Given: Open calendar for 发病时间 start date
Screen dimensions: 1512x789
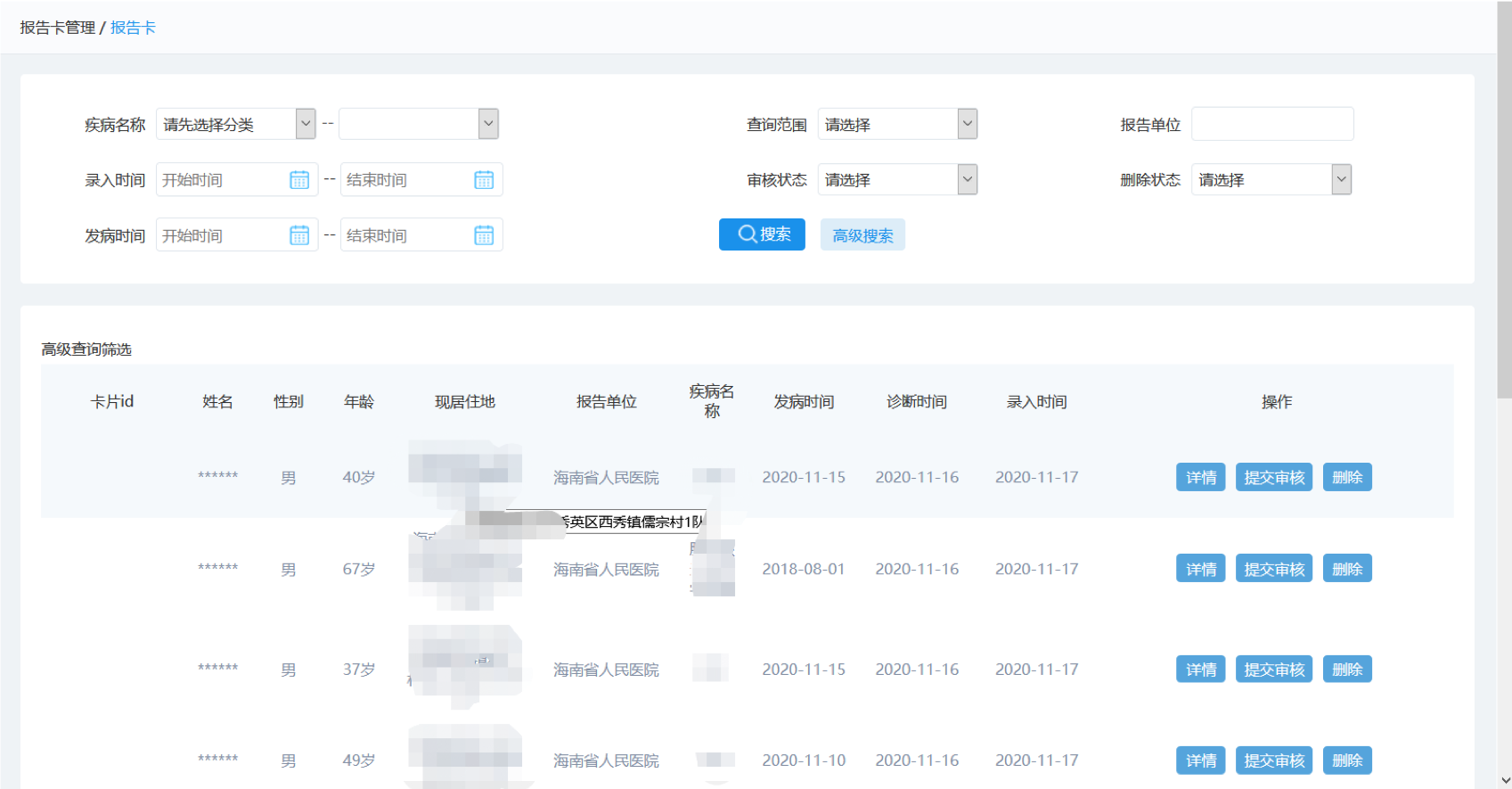Looking at the screenshot, I should 299,235.
